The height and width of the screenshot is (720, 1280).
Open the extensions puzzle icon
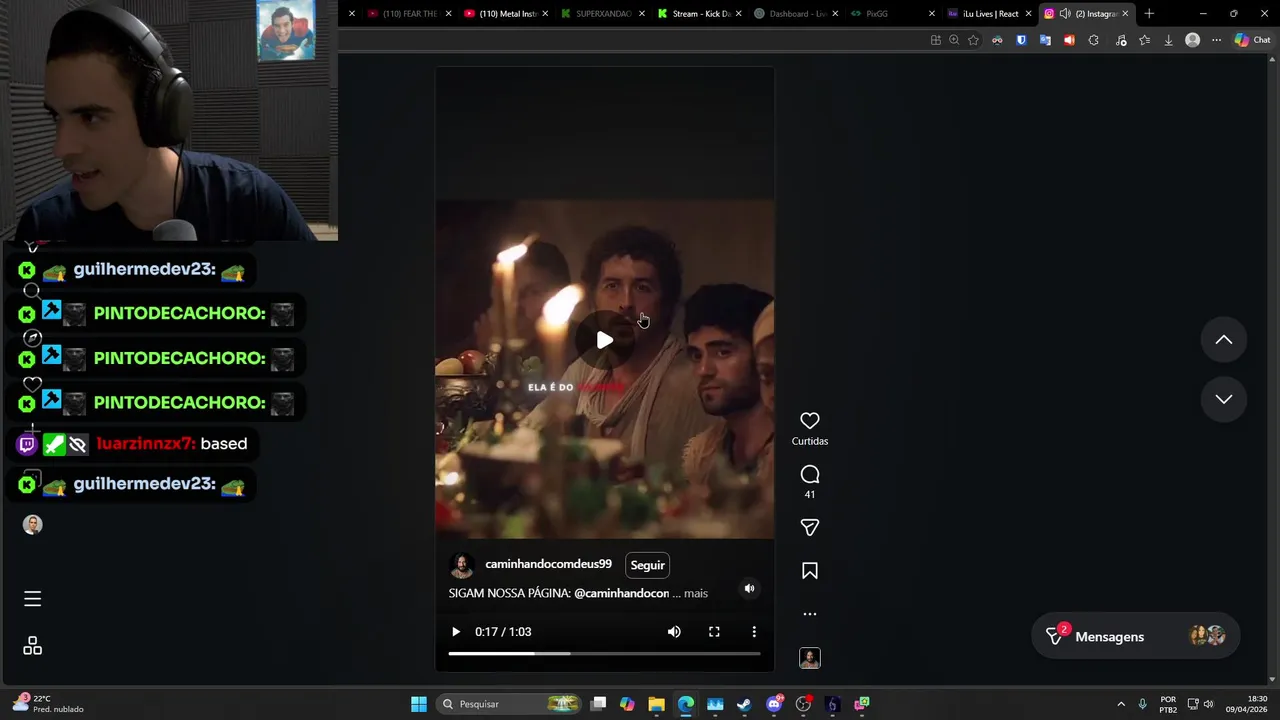pos(1093,40)
